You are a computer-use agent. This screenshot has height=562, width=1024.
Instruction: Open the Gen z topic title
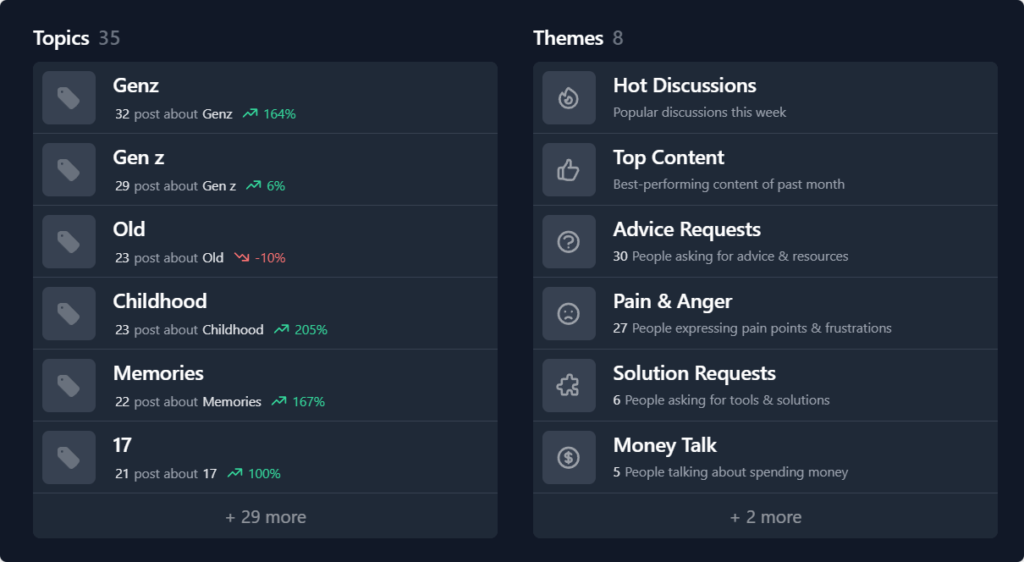coord(139,157)
